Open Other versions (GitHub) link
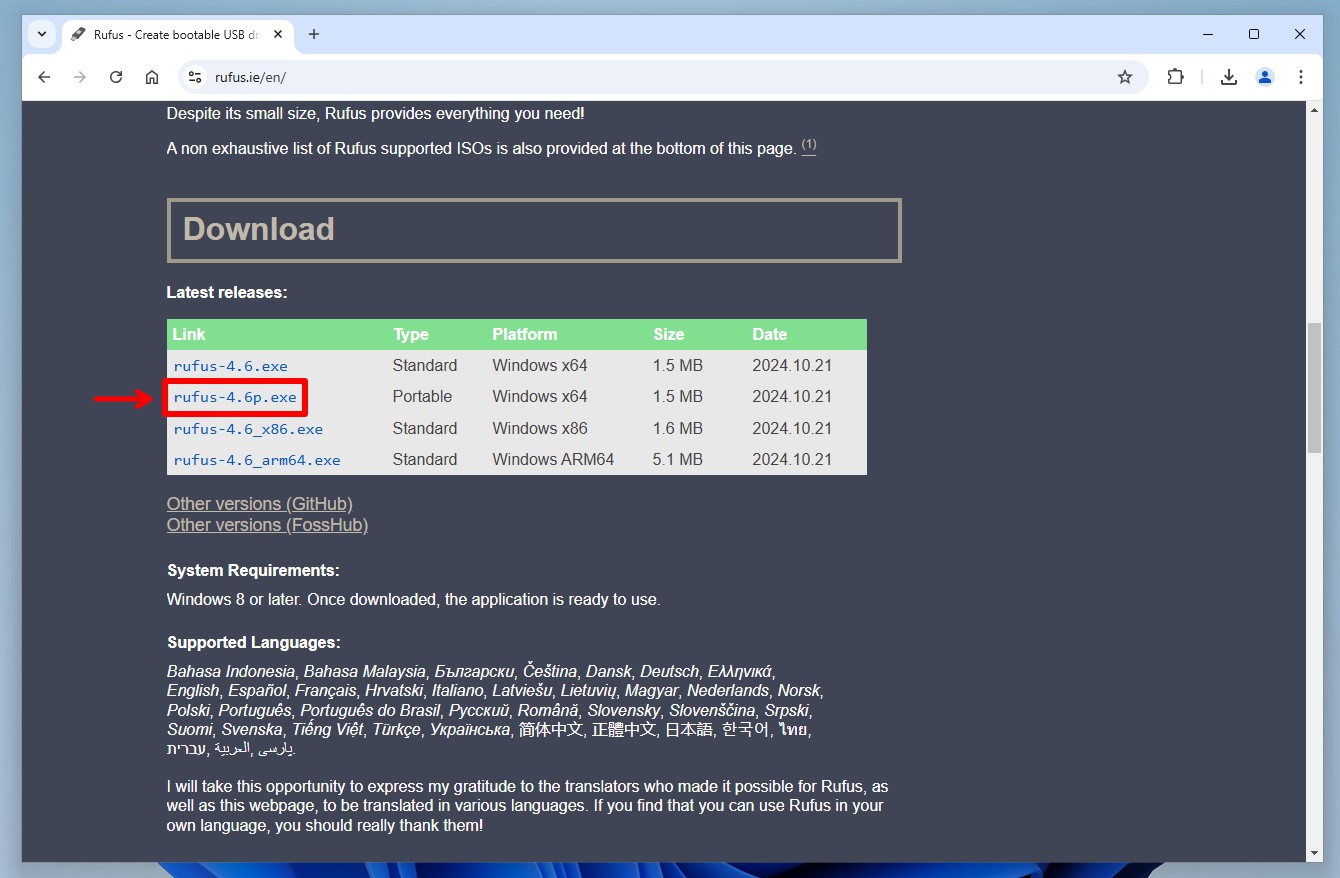Screen dimensions: 1340x878 point(260,504)
